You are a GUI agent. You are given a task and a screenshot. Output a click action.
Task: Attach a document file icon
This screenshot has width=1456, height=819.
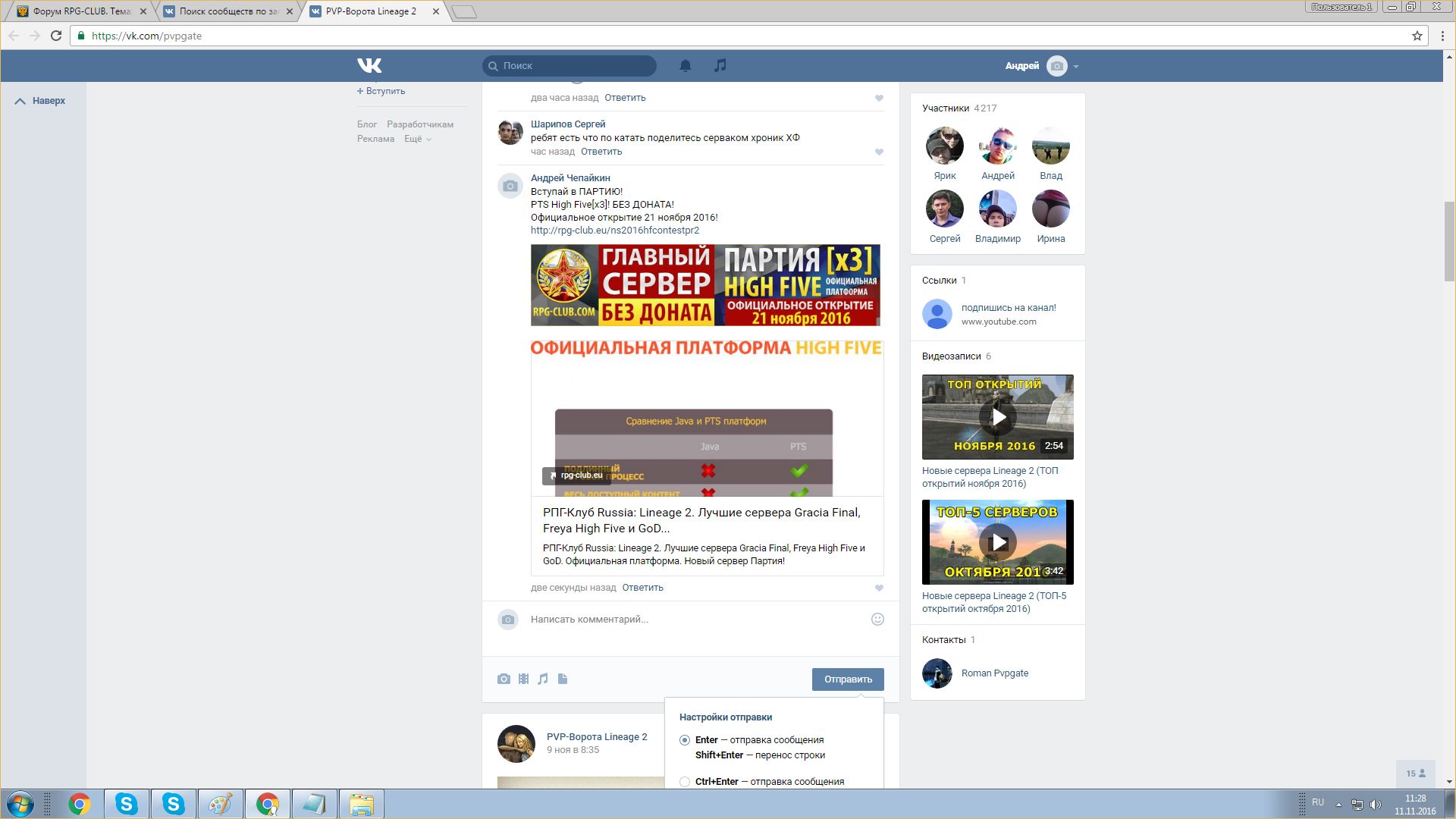pyautogui.click(x=563, y=679)
